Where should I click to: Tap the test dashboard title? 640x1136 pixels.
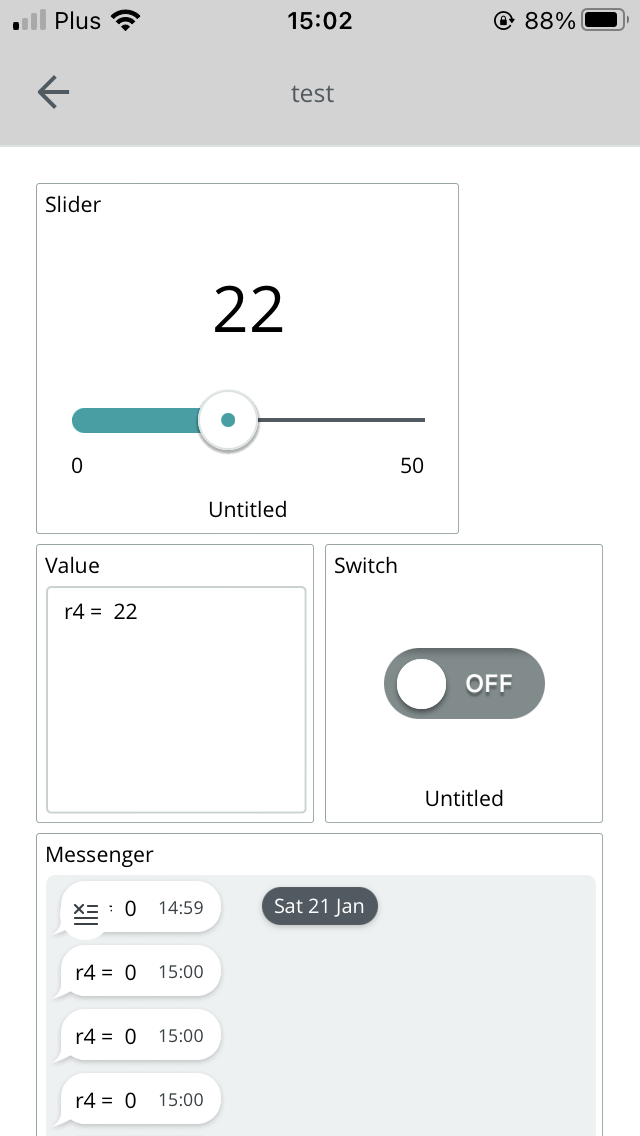pyautogui.click(x=312, y=93)
